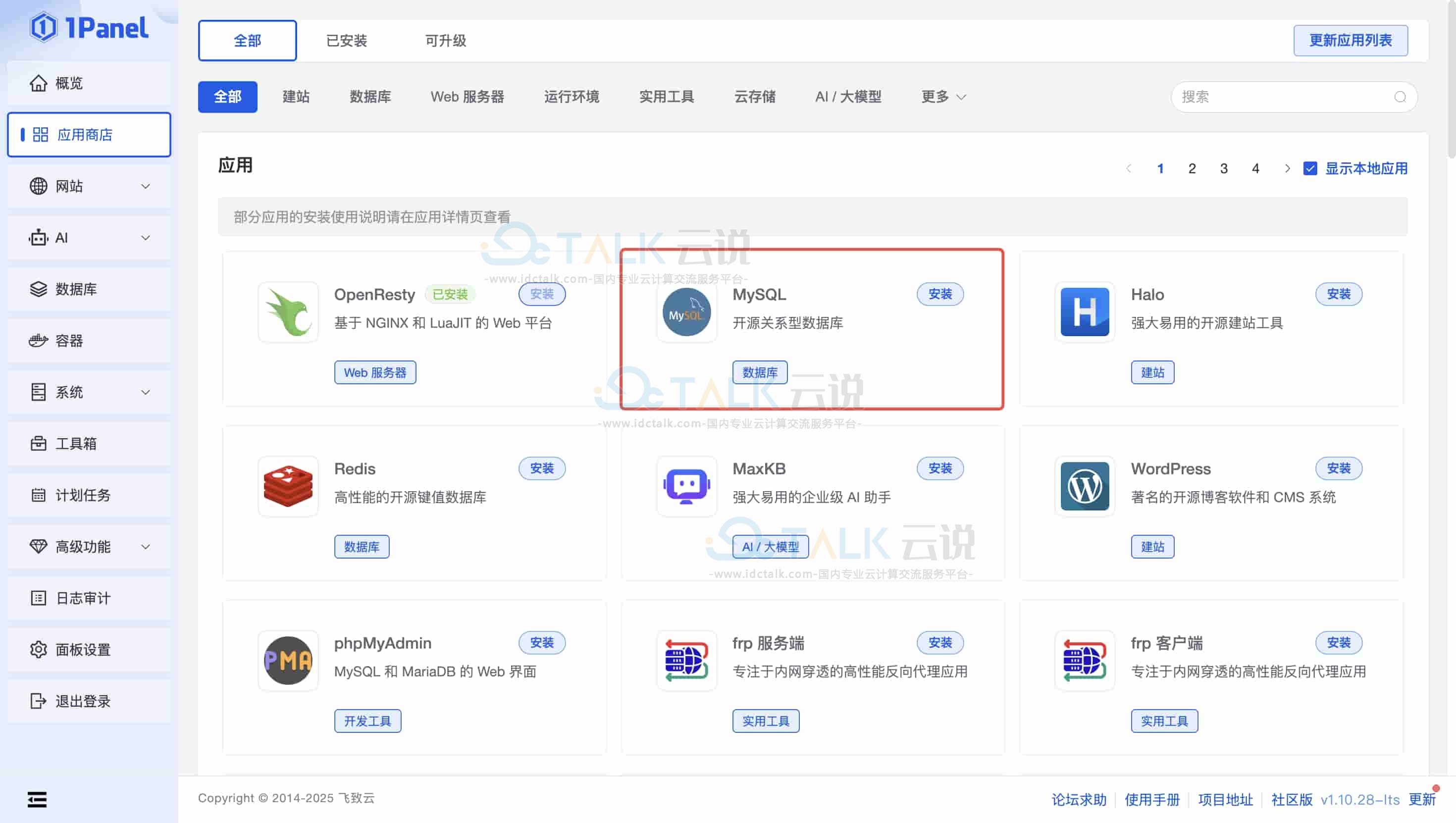Collapse the sidebar using bottom menu icon

click(x=37, y=799)
